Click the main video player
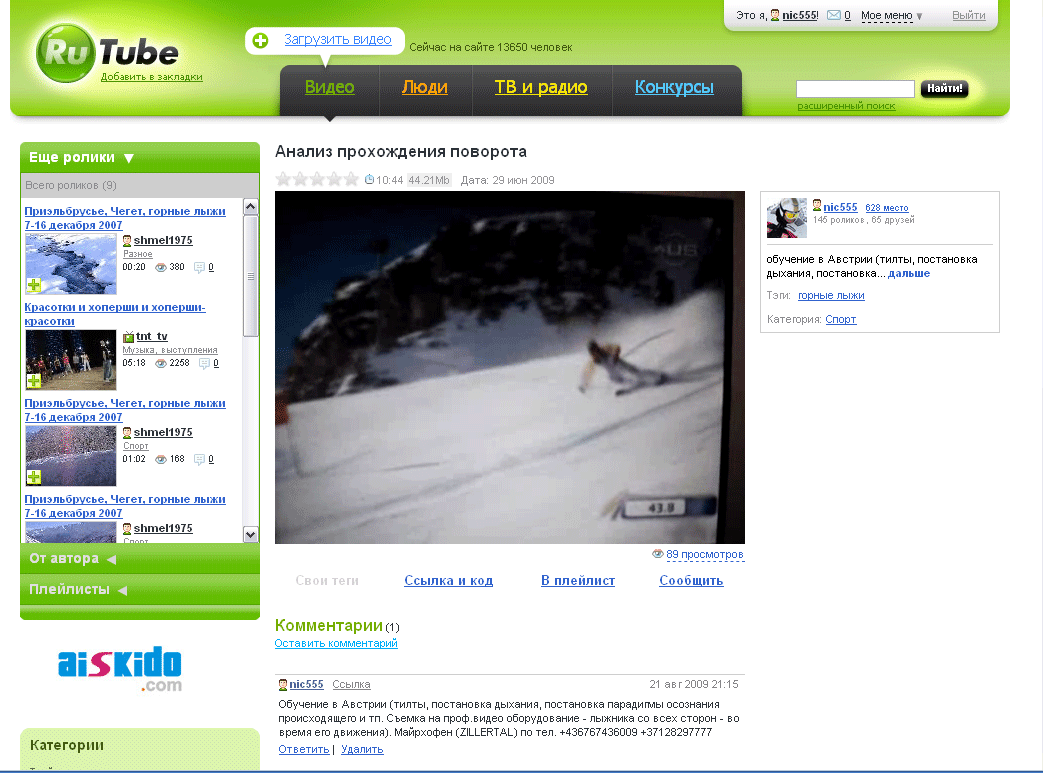The height and width of the screenshot is (773, 1043). [x=510, y=367]
